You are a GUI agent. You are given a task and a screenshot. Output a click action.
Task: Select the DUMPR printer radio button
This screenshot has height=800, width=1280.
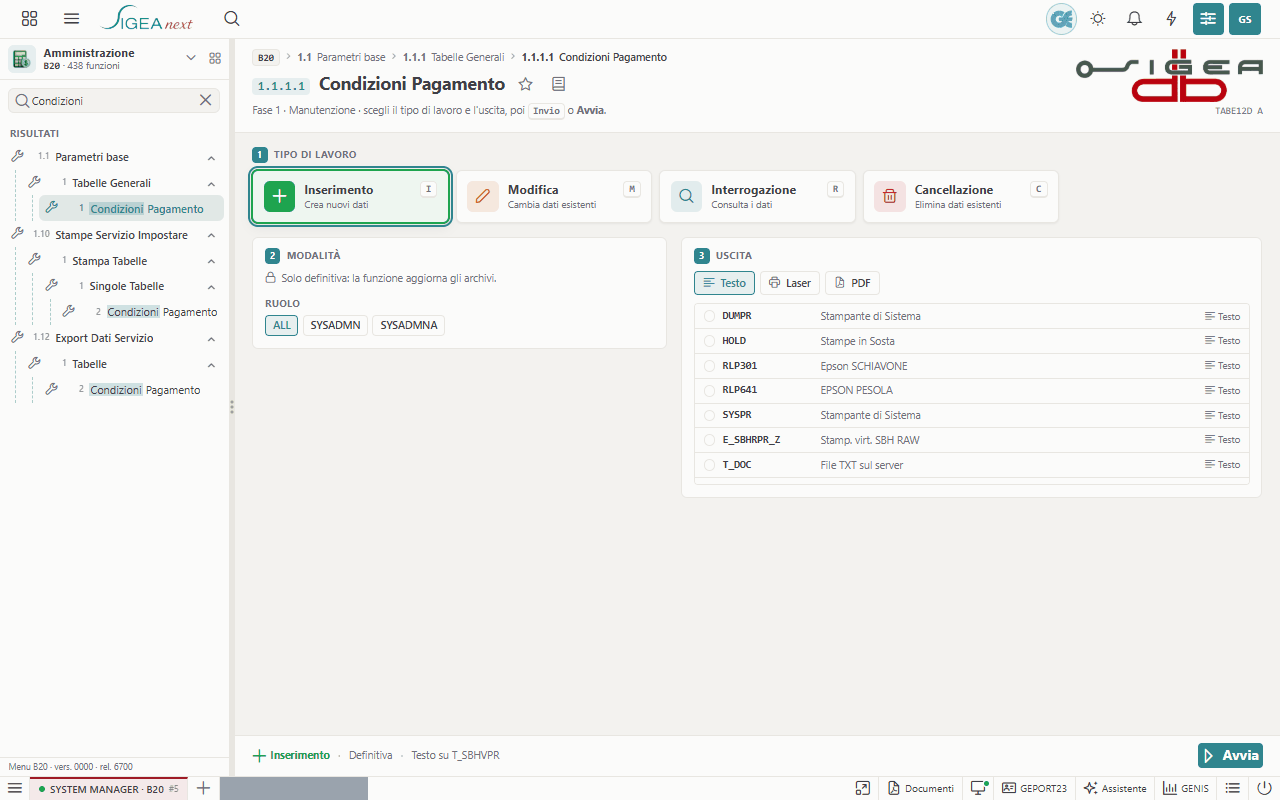(710, 316)
